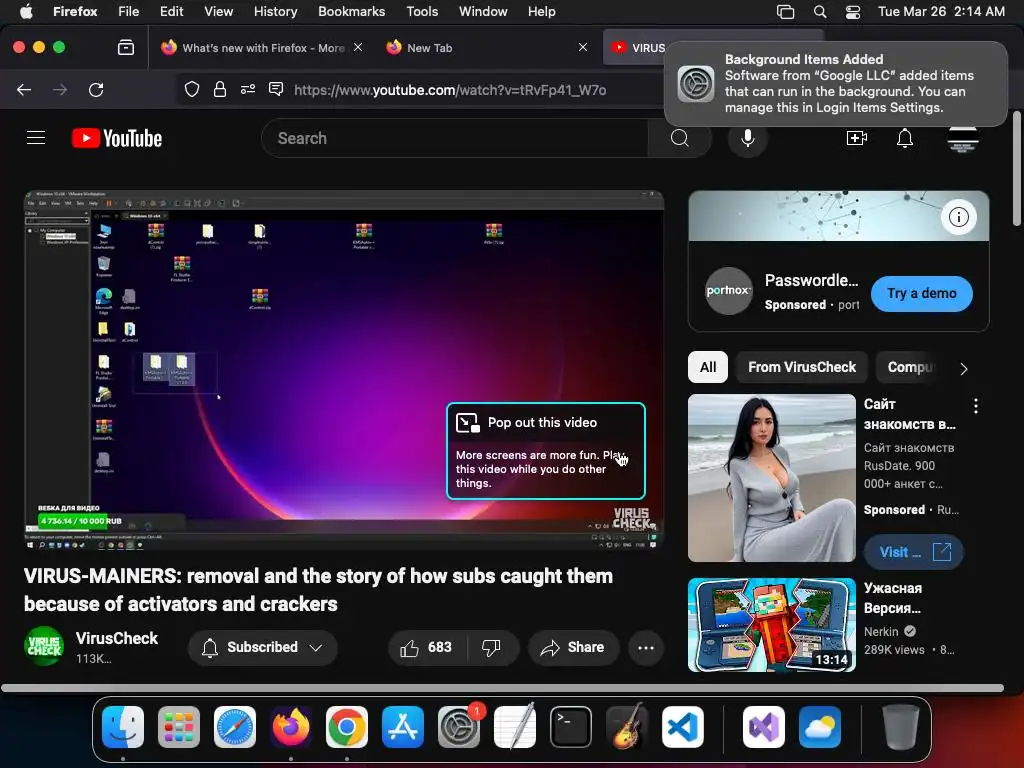1024x768 pixels.
Task: Open App Store from the Dock
Action: click(403, 727)
